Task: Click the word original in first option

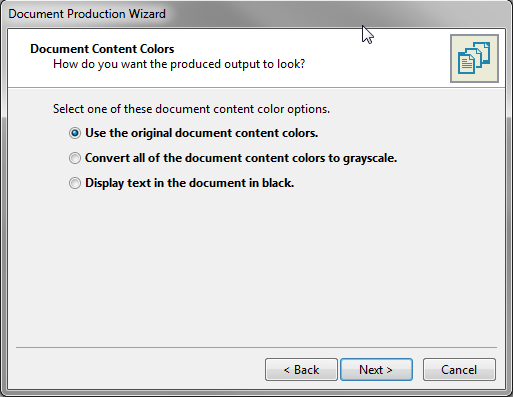Action: coord(151,134)
